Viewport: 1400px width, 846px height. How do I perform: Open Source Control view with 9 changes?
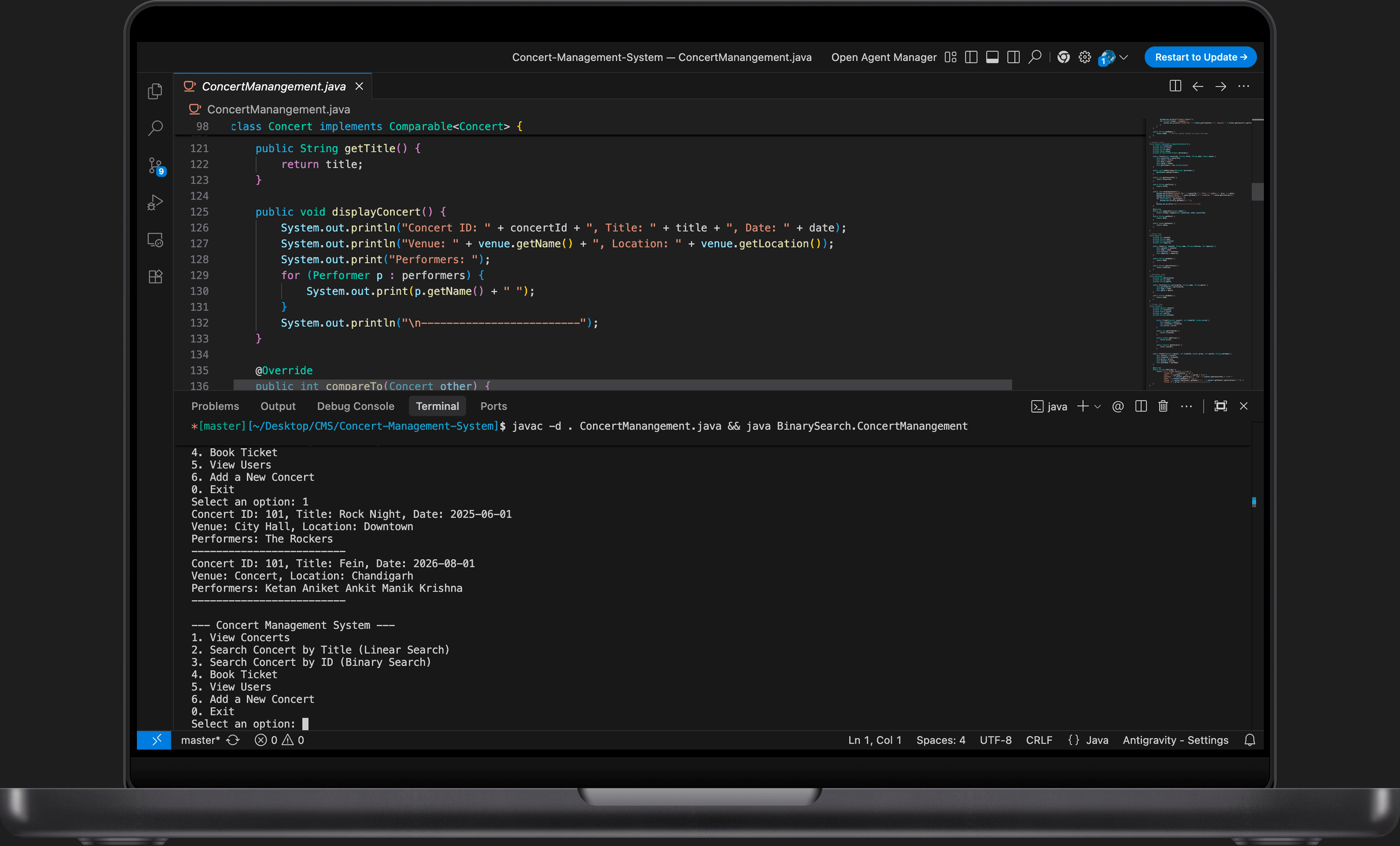155,165
